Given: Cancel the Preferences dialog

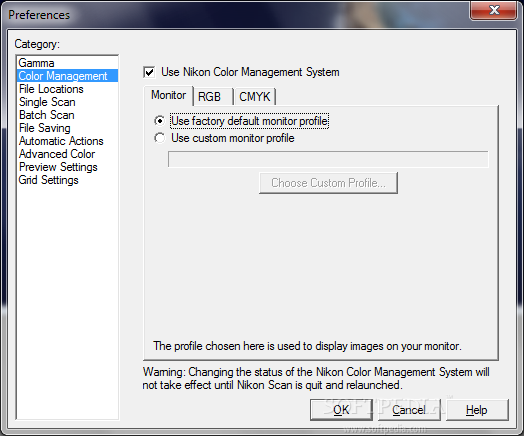Looking at the screenshot, I should pyautogui.click(x=409, y=410).
